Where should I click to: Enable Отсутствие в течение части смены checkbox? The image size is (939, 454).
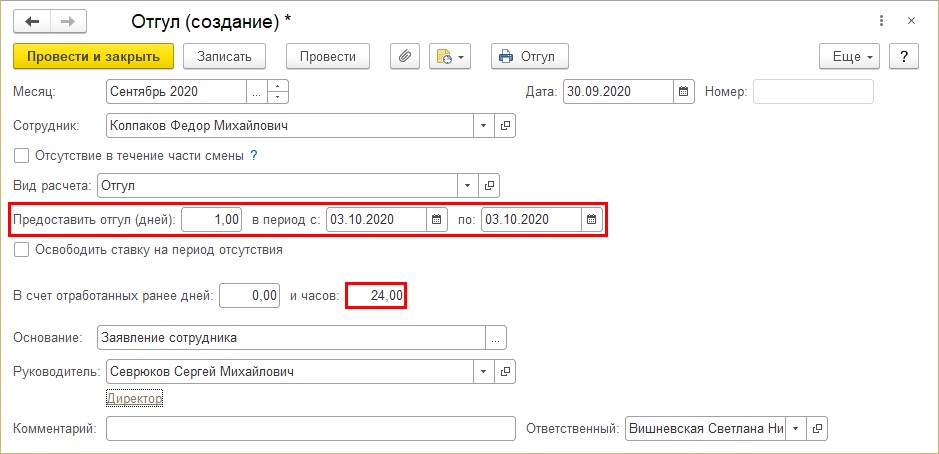pos(22,156)
